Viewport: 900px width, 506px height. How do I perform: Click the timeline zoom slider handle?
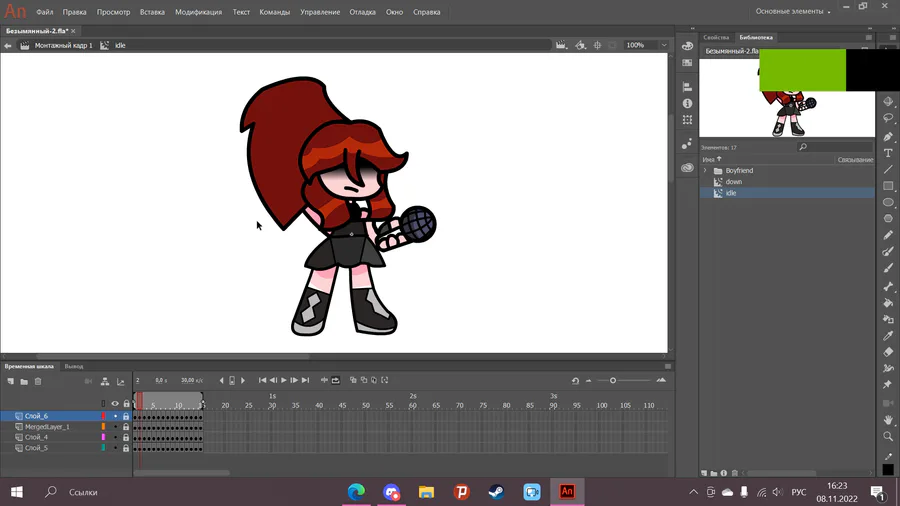[x=613, y=380]
